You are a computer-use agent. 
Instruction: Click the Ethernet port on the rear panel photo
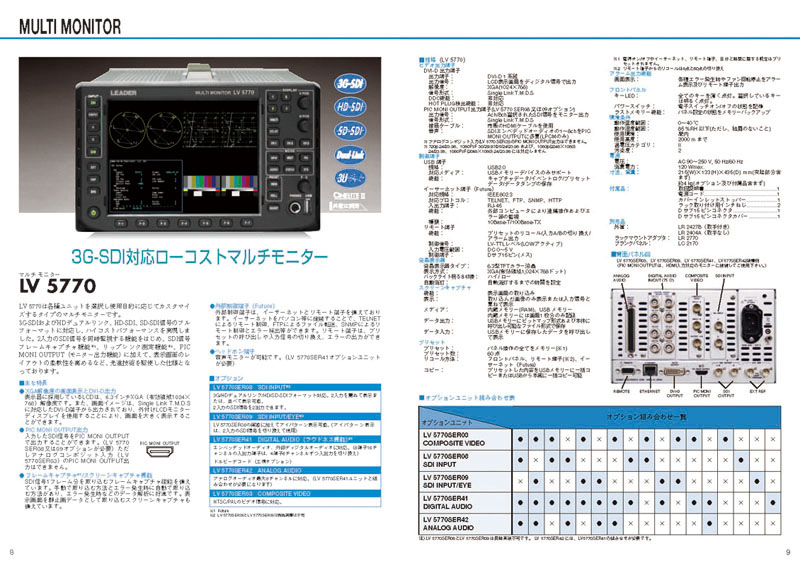point(651,370)
